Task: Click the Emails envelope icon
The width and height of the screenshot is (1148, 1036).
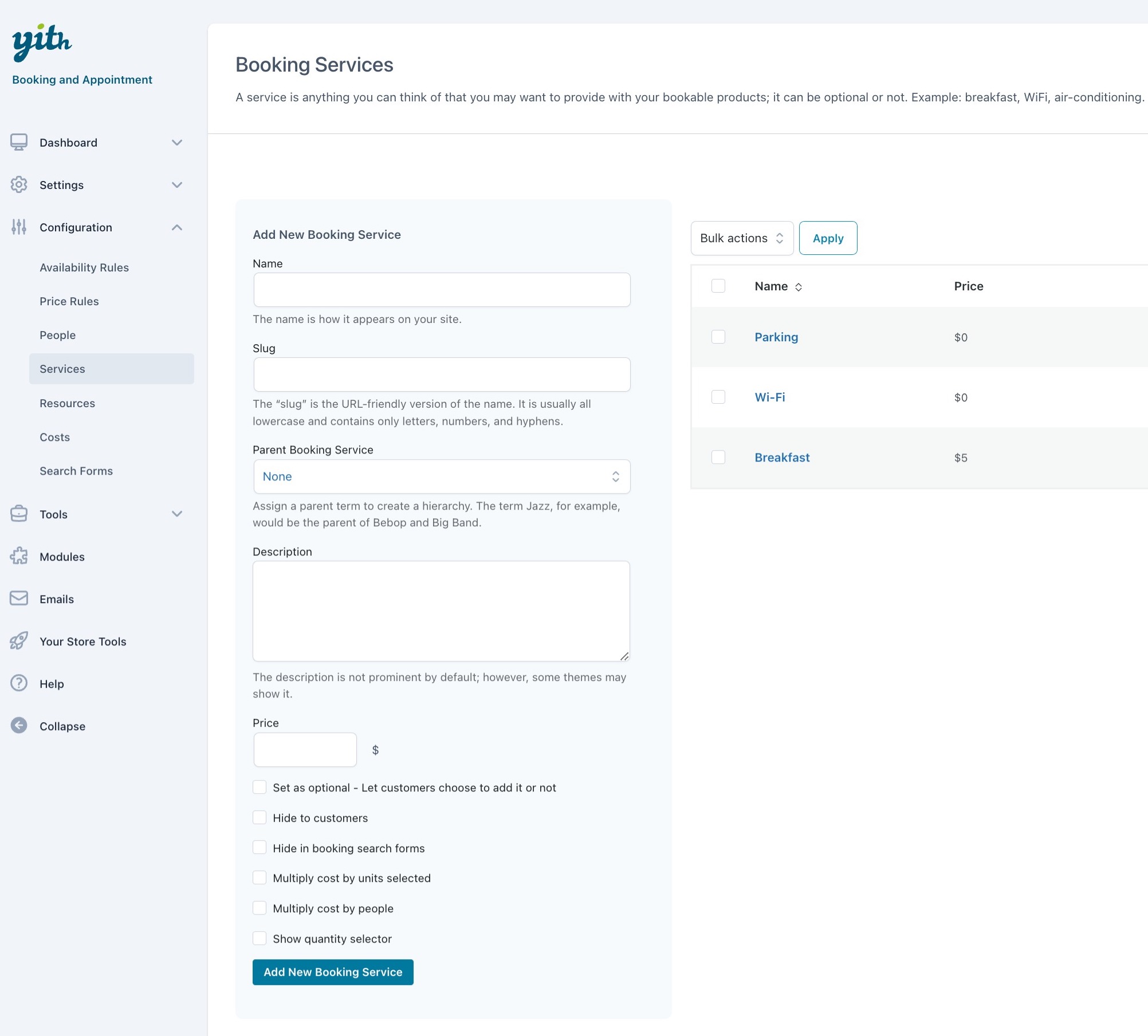Action: point(19,598)
